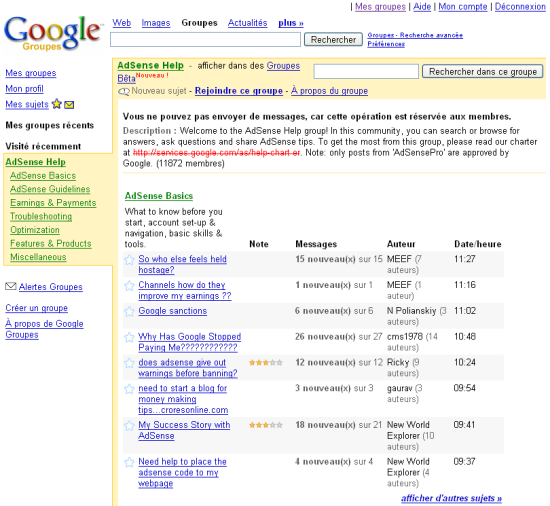Star the 'Channels how do they improve' topic
550x506 pixels.
(x=129, y=286)
